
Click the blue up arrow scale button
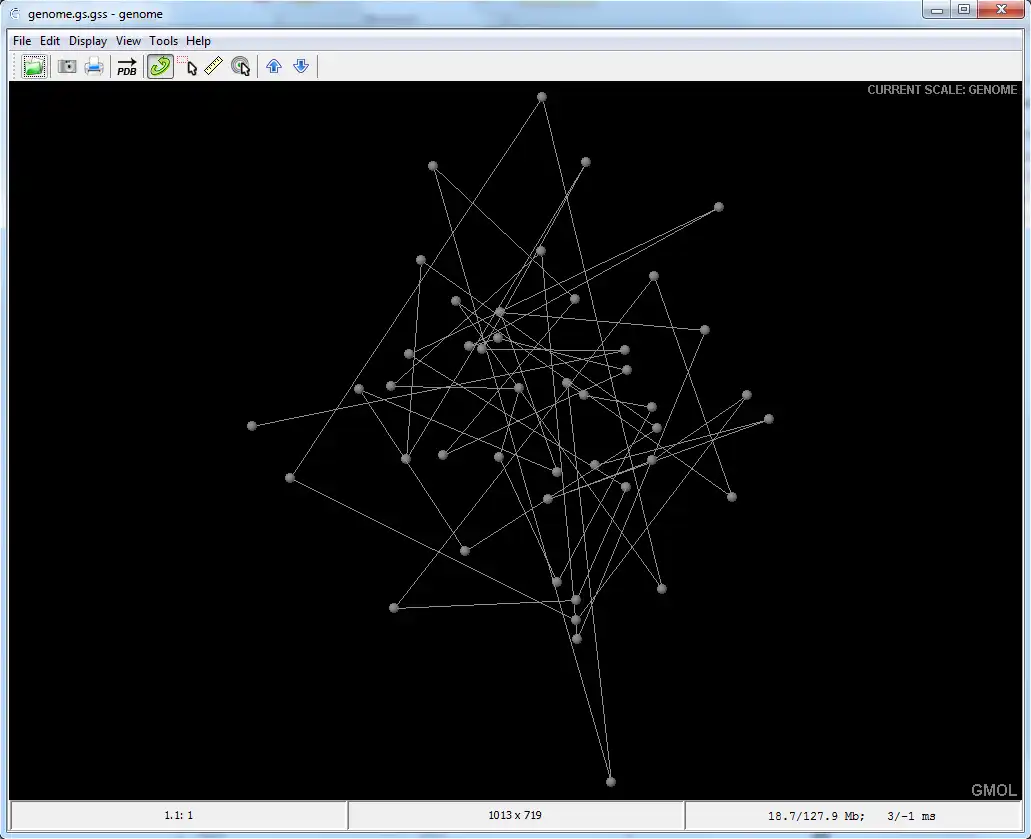tap(274, 66)
